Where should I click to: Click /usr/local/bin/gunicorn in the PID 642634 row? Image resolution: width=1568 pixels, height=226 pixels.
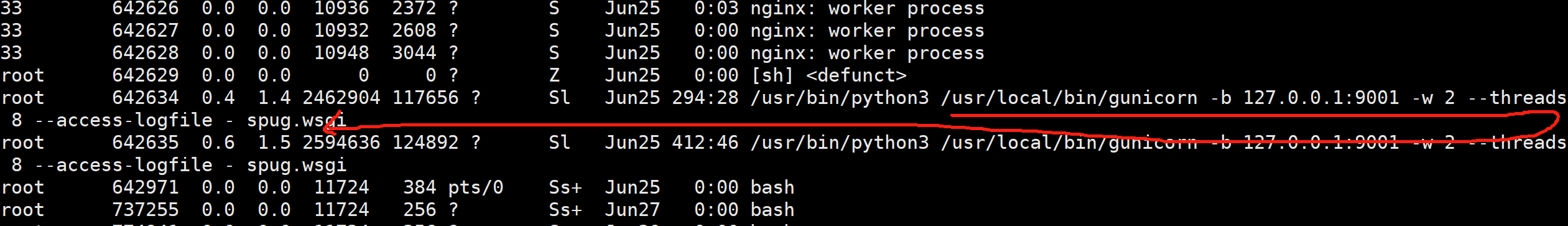pos(1069,98)
